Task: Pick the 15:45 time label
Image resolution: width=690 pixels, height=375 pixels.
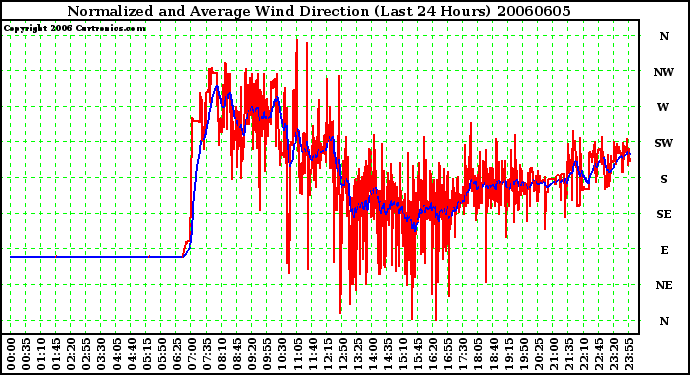Action: (x=418, y=354)
